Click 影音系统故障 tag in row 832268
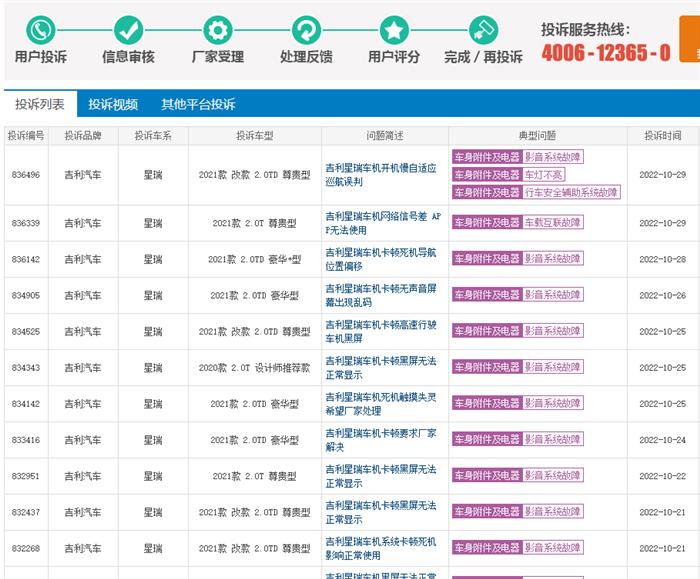Image resolution: width=700 pixels, height=579 pixels. [x=553, y=548]
